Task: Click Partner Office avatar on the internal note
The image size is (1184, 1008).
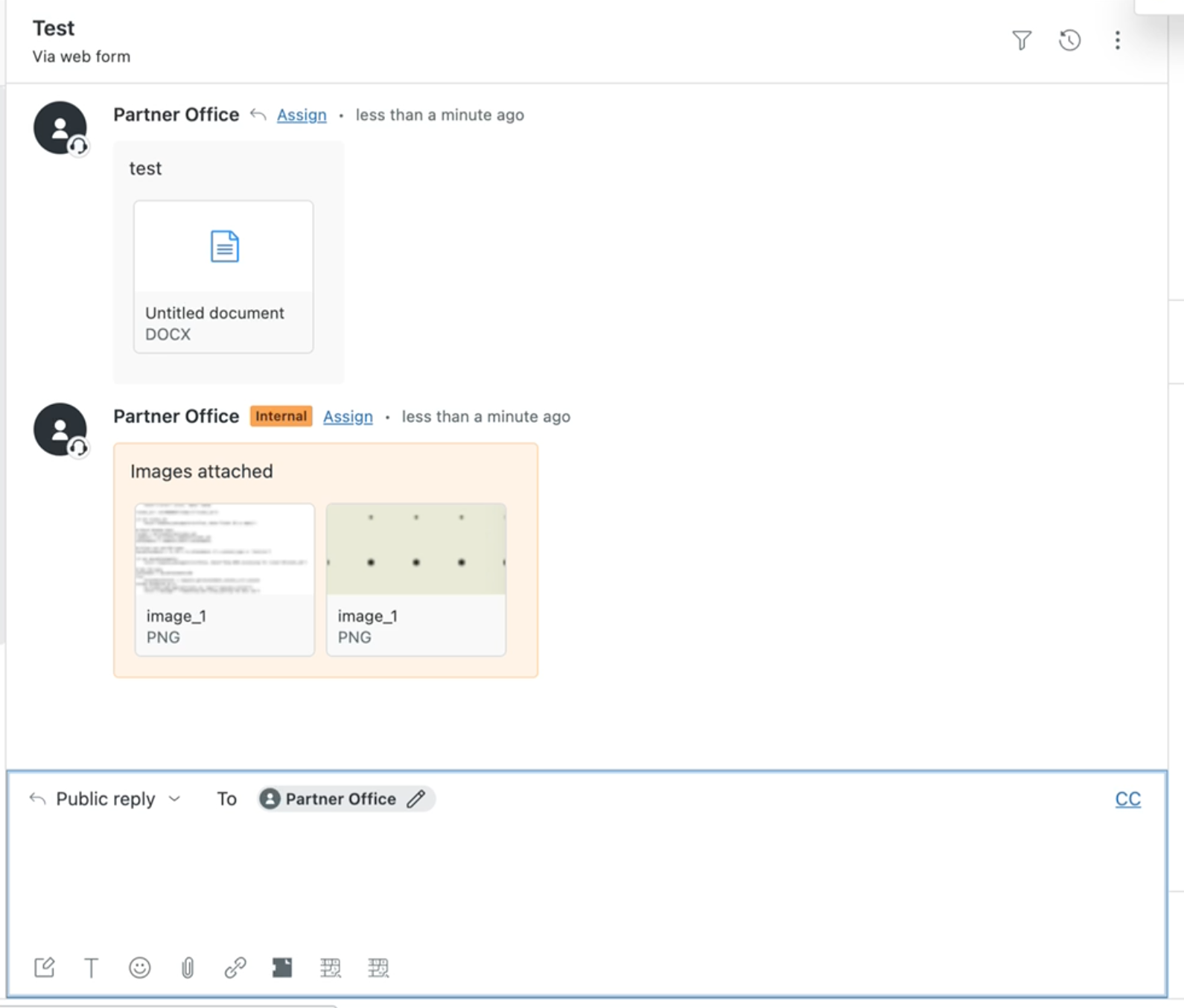Action: click(60, 430)
